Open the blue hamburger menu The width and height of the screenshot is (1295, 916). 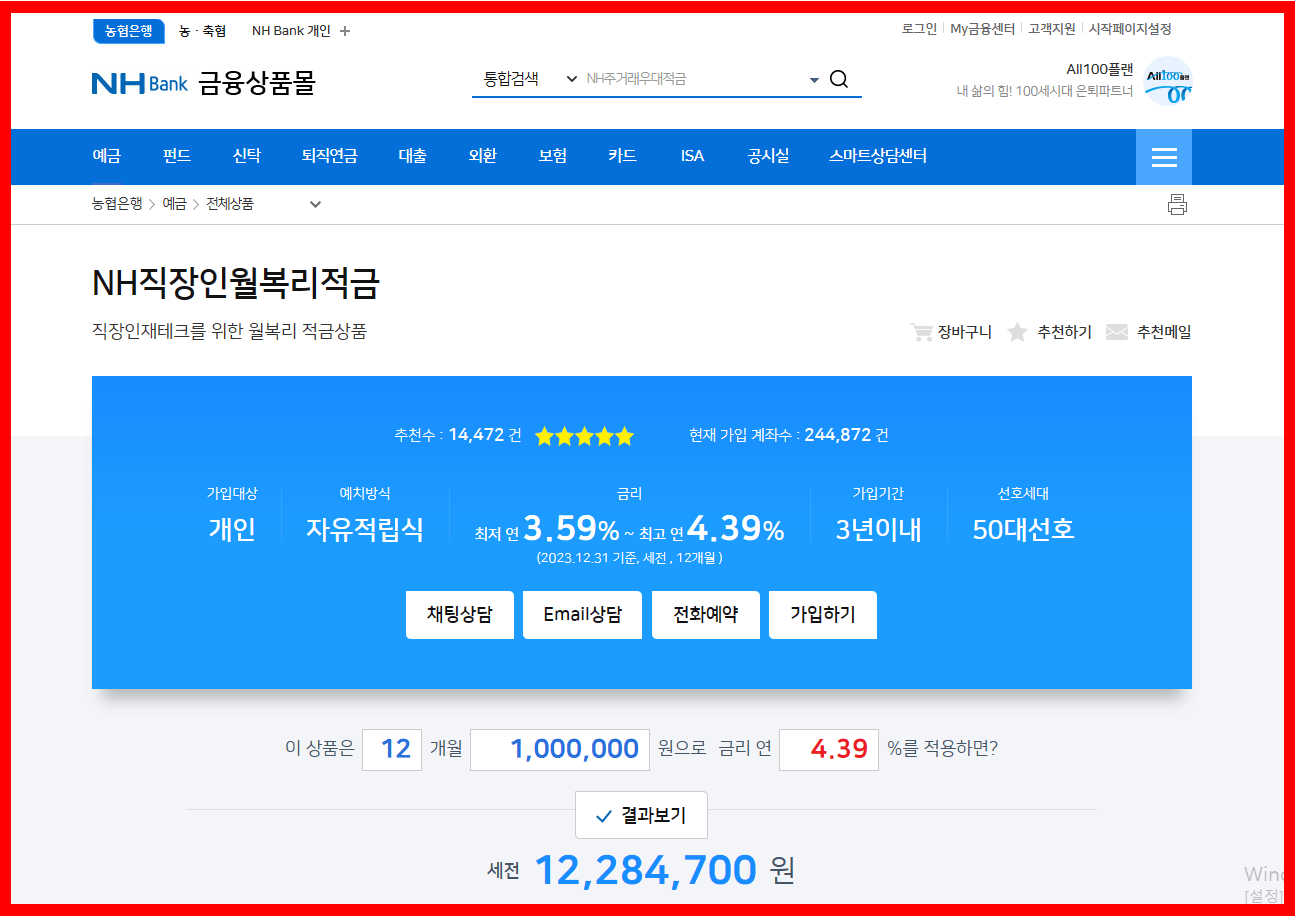pos(1163,156)
